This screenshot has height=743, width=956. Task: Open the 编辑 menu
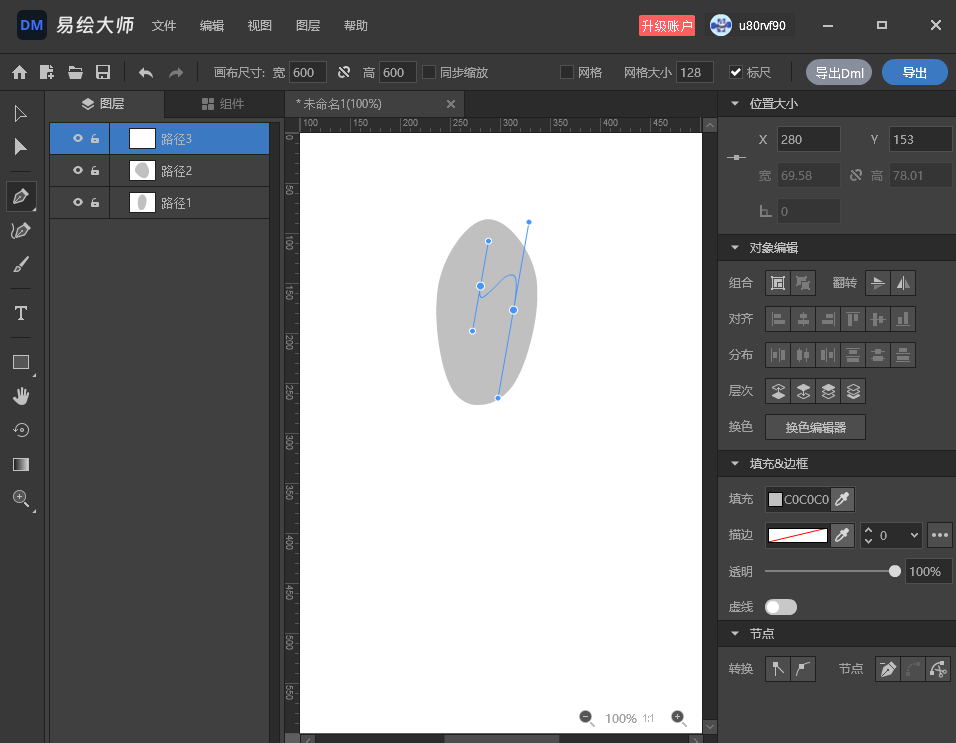[x=212, y=26]
